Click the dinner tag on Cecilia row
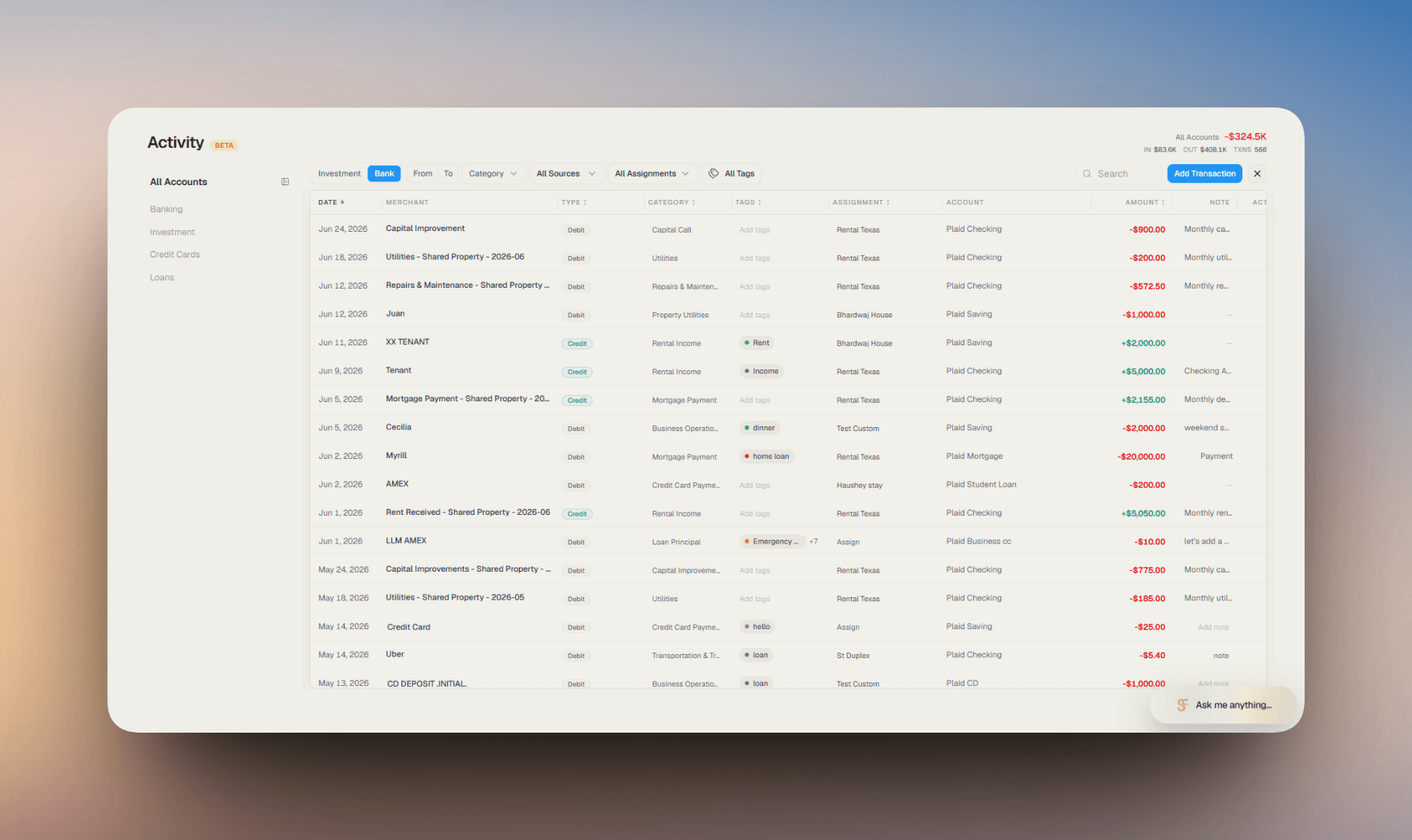 (x=759, y=428)
